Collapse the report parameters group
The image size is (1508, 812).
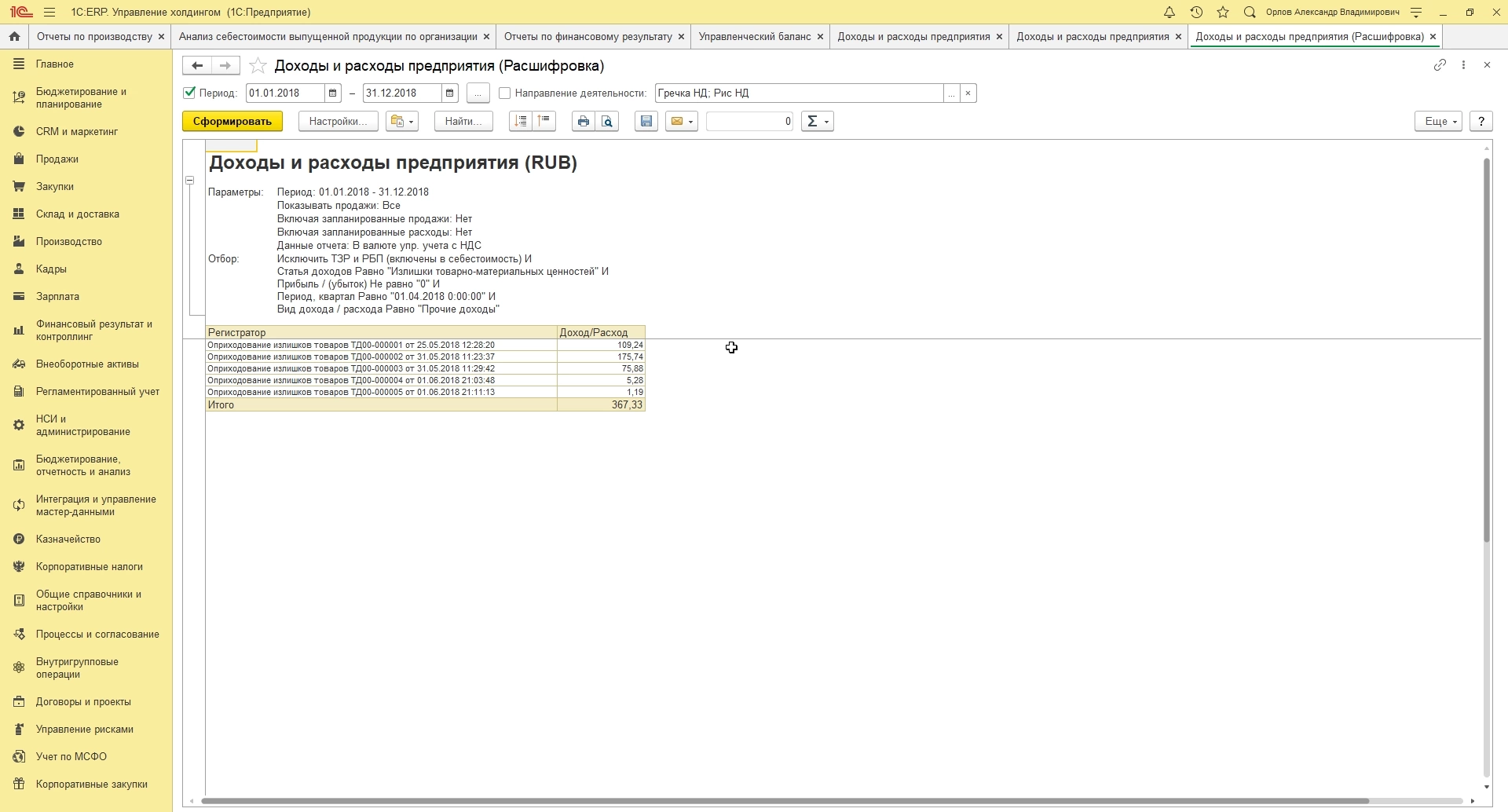pyautogui.click(x=190, y=181)
